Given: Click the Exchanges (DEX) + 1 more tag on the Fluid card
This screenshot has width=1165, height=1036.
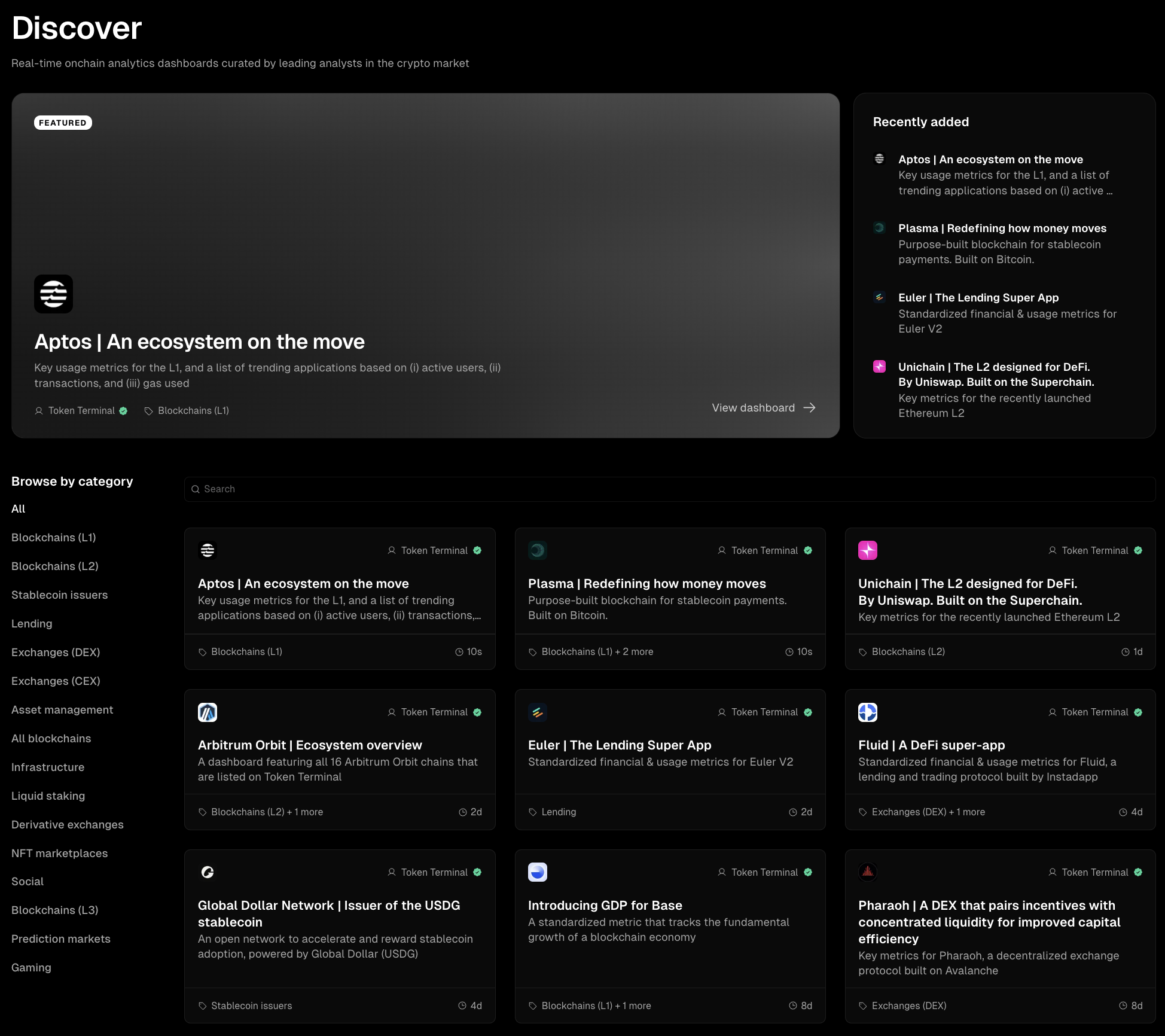Looking at the screenshot, I should (x=928, y=812).
